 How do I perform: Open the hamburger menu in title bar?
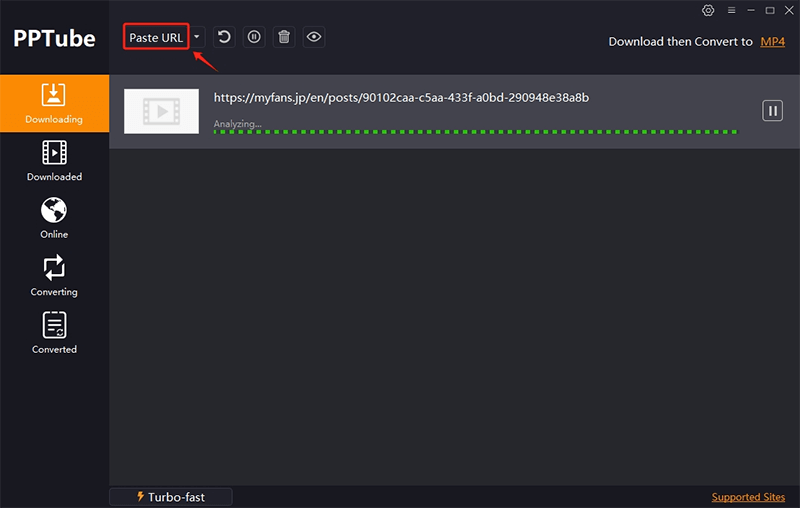point(731,10)
